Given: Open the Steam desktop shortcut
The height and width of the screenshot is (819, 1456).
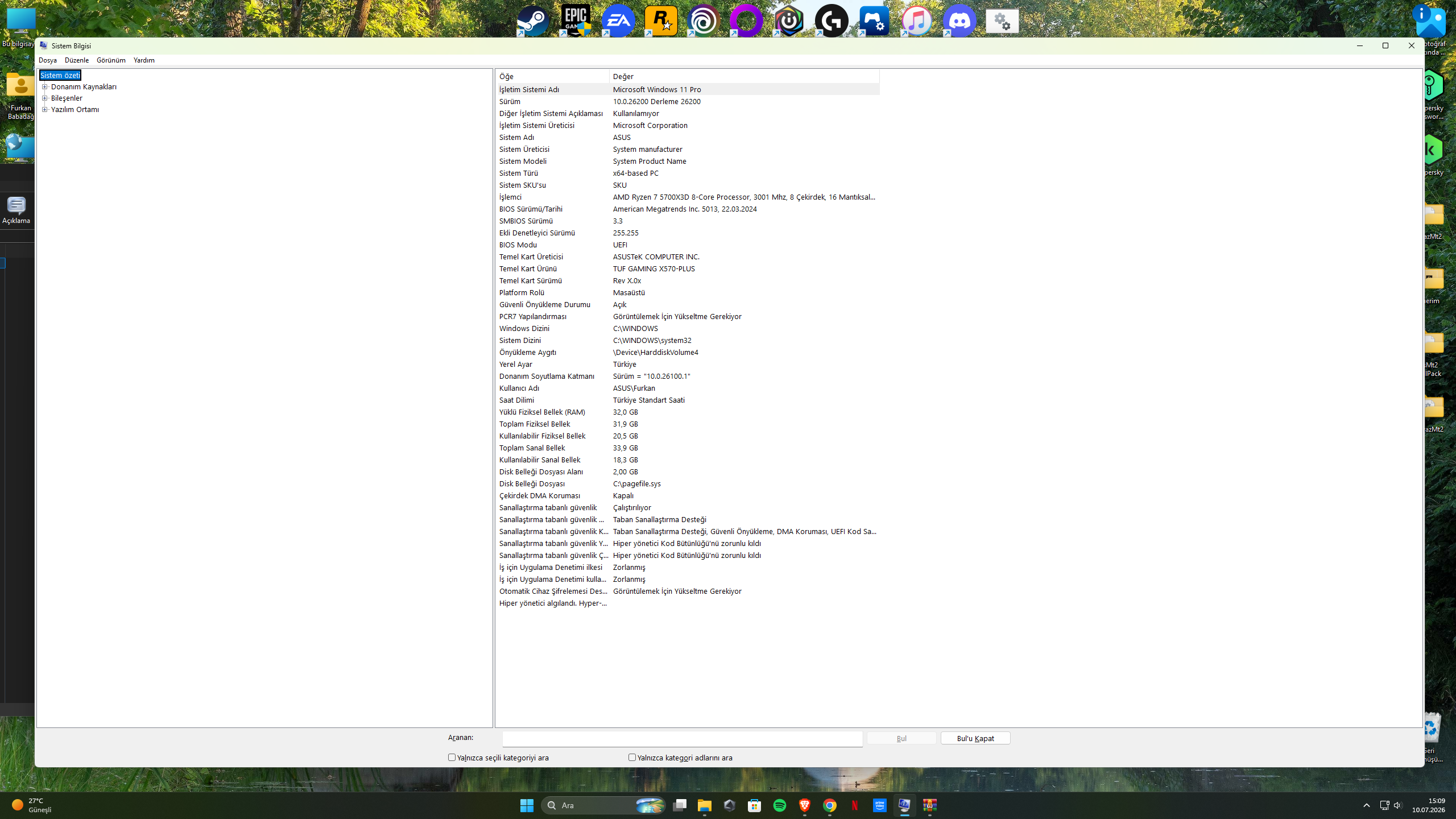Looking at the screenshot, I should coord(533,21).
